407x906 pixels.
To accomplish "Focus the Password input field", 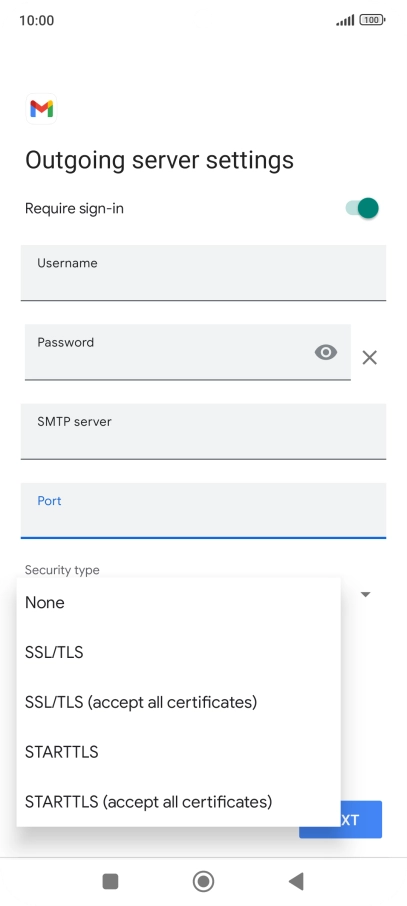I will pyautogui.click(x=188, y=352).
